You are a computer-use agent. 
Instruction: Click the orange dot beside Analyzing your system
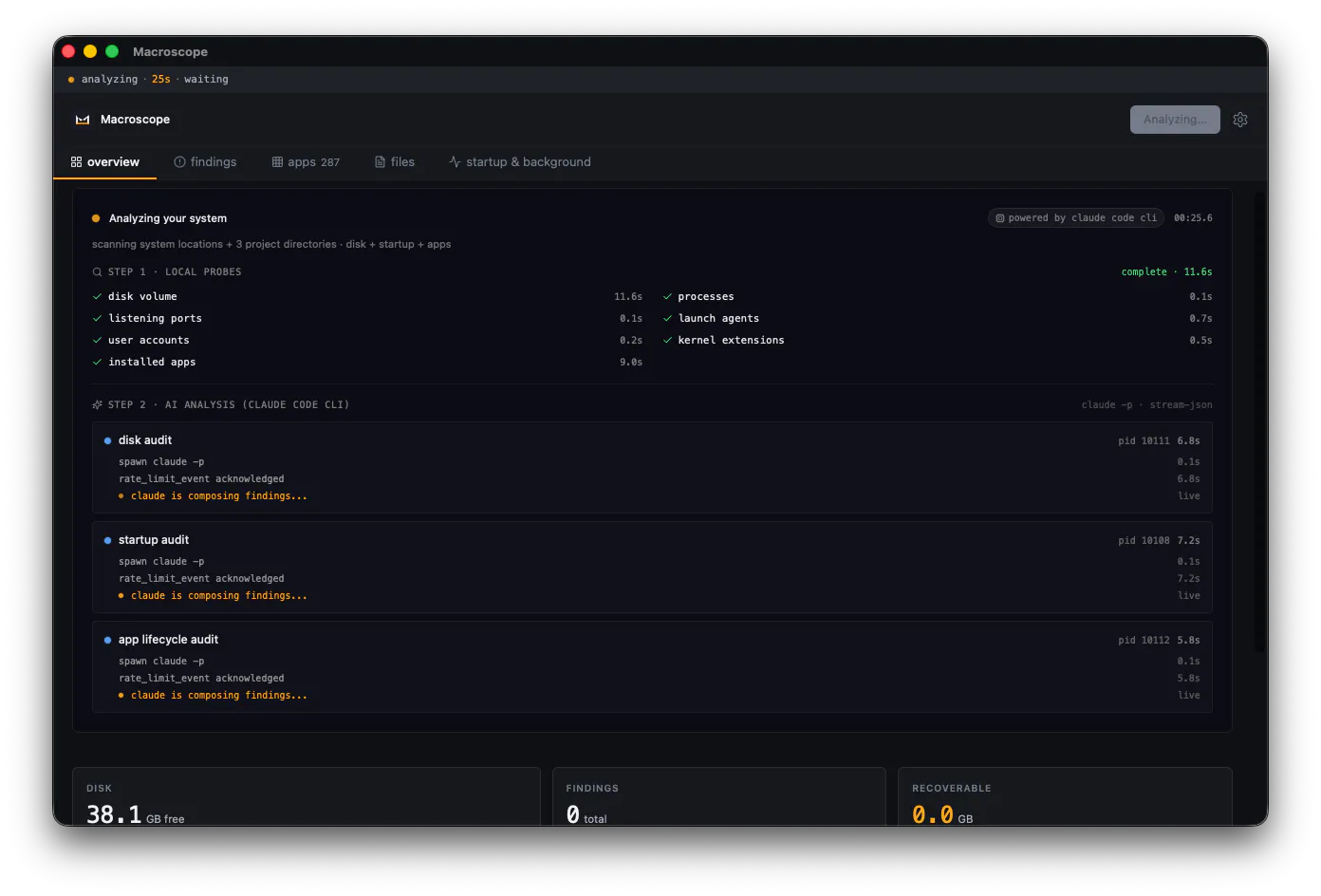coord(96,218)
